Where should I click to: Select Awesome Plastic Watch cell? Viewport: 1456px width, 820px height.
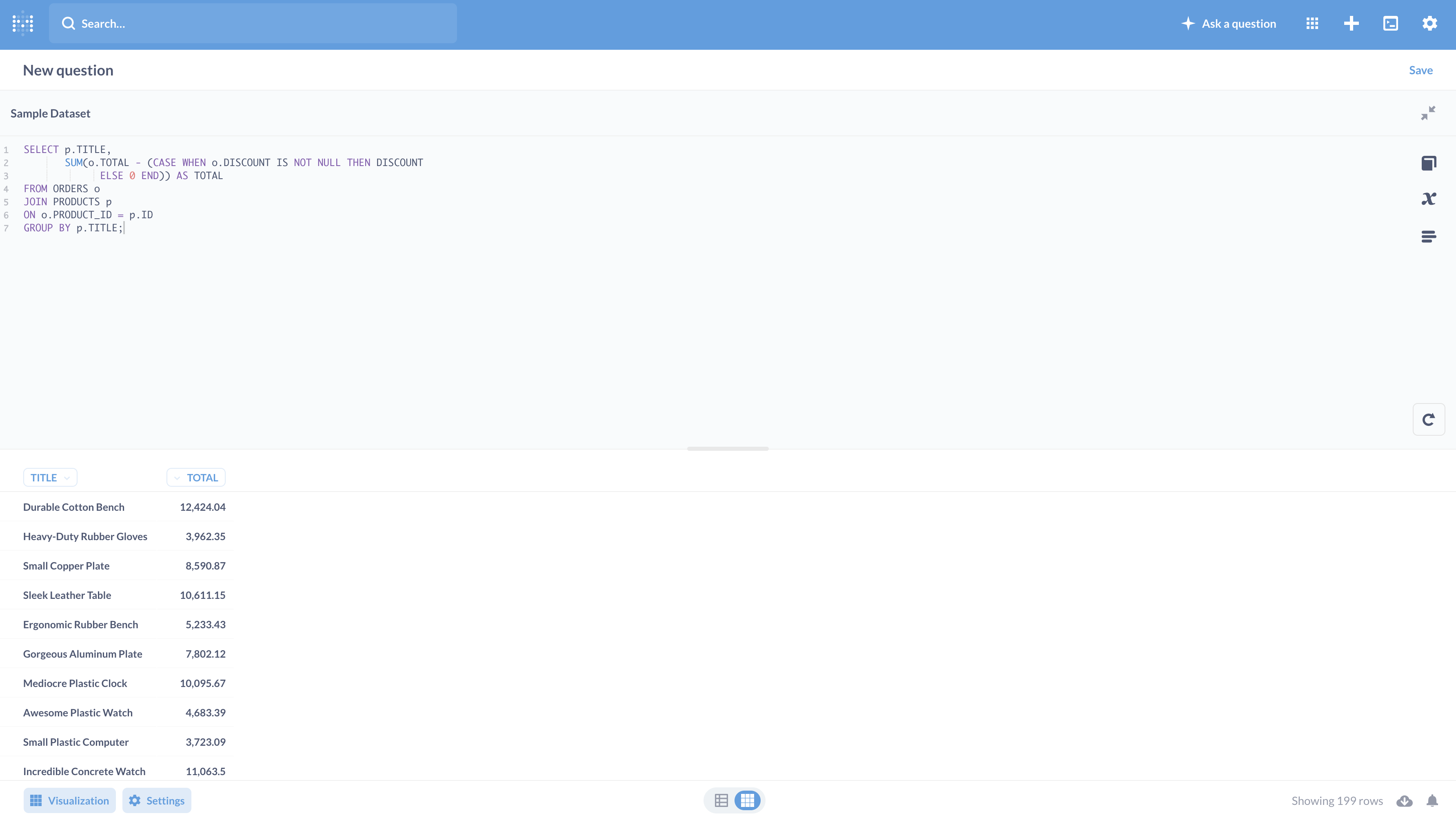click(78, 713)
